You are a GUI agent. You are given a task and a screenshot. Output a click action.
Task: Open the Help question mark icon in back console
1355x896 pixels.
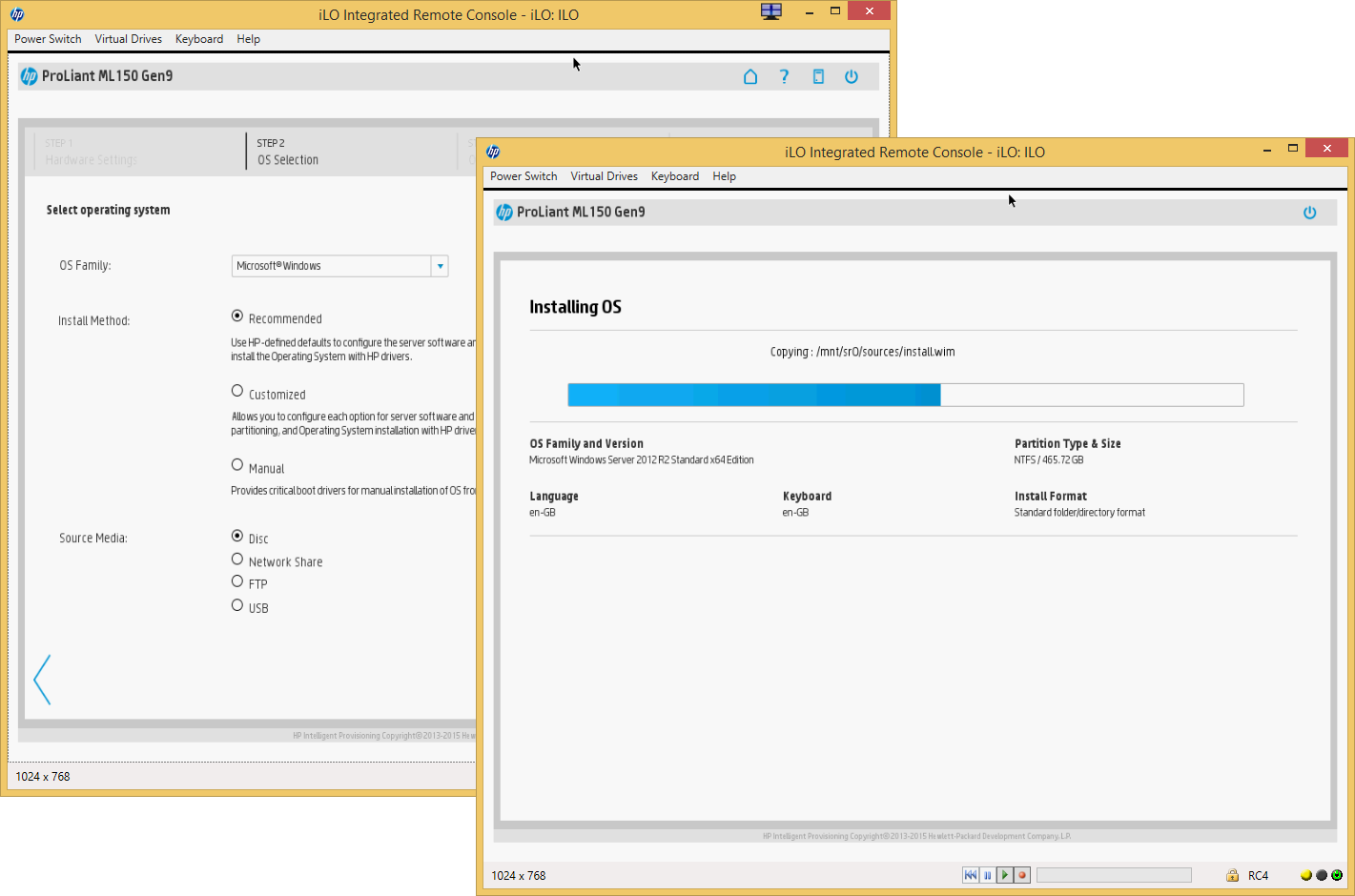pos(784,76)
